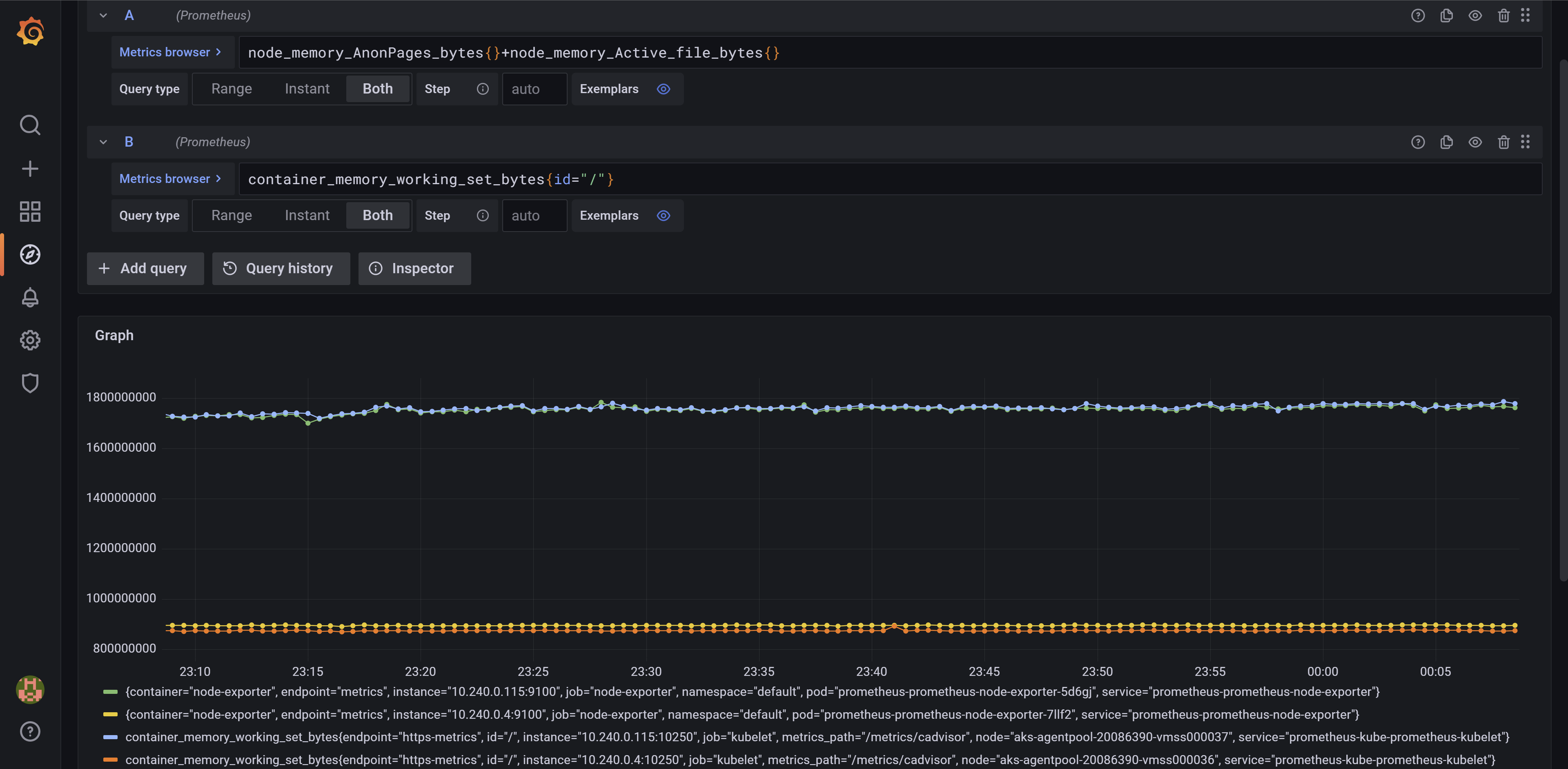The height and width of the screenshot is (769, 1568).
Task: Collapse query B row chevron
Action: tap(103, 143)
